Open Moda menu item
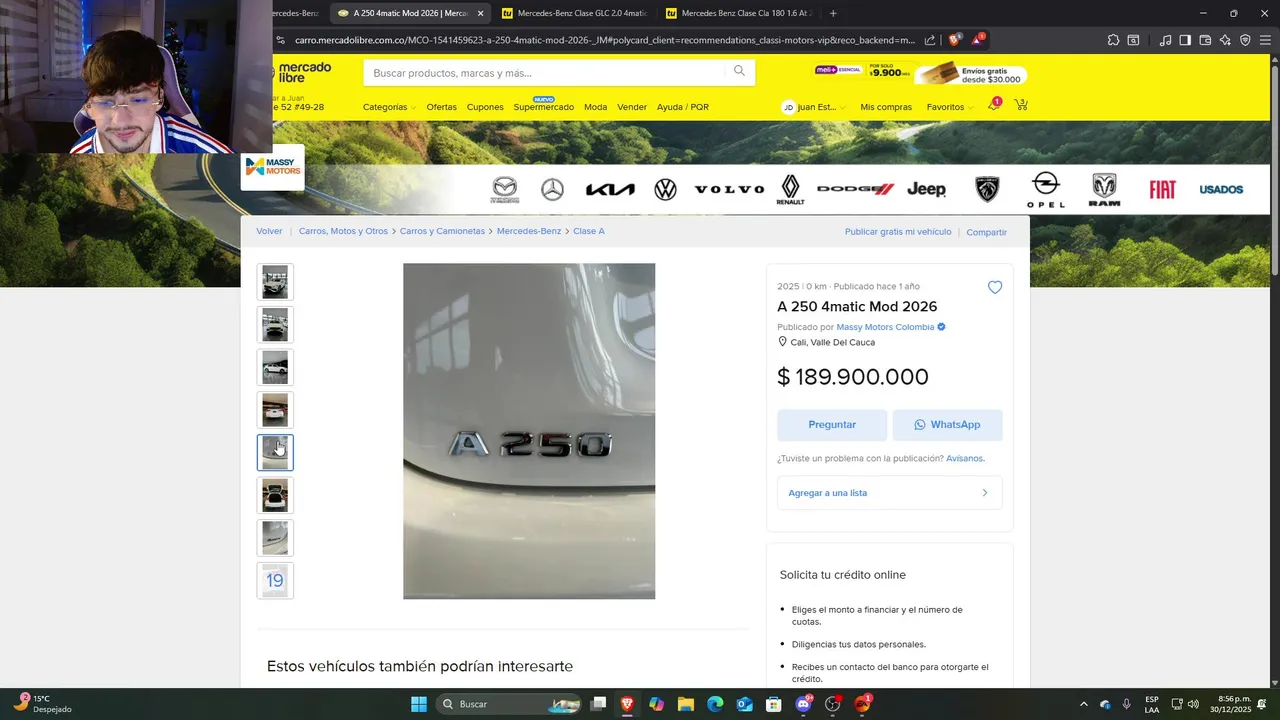Screen dimensions: 1280x720 pos(595,107)
